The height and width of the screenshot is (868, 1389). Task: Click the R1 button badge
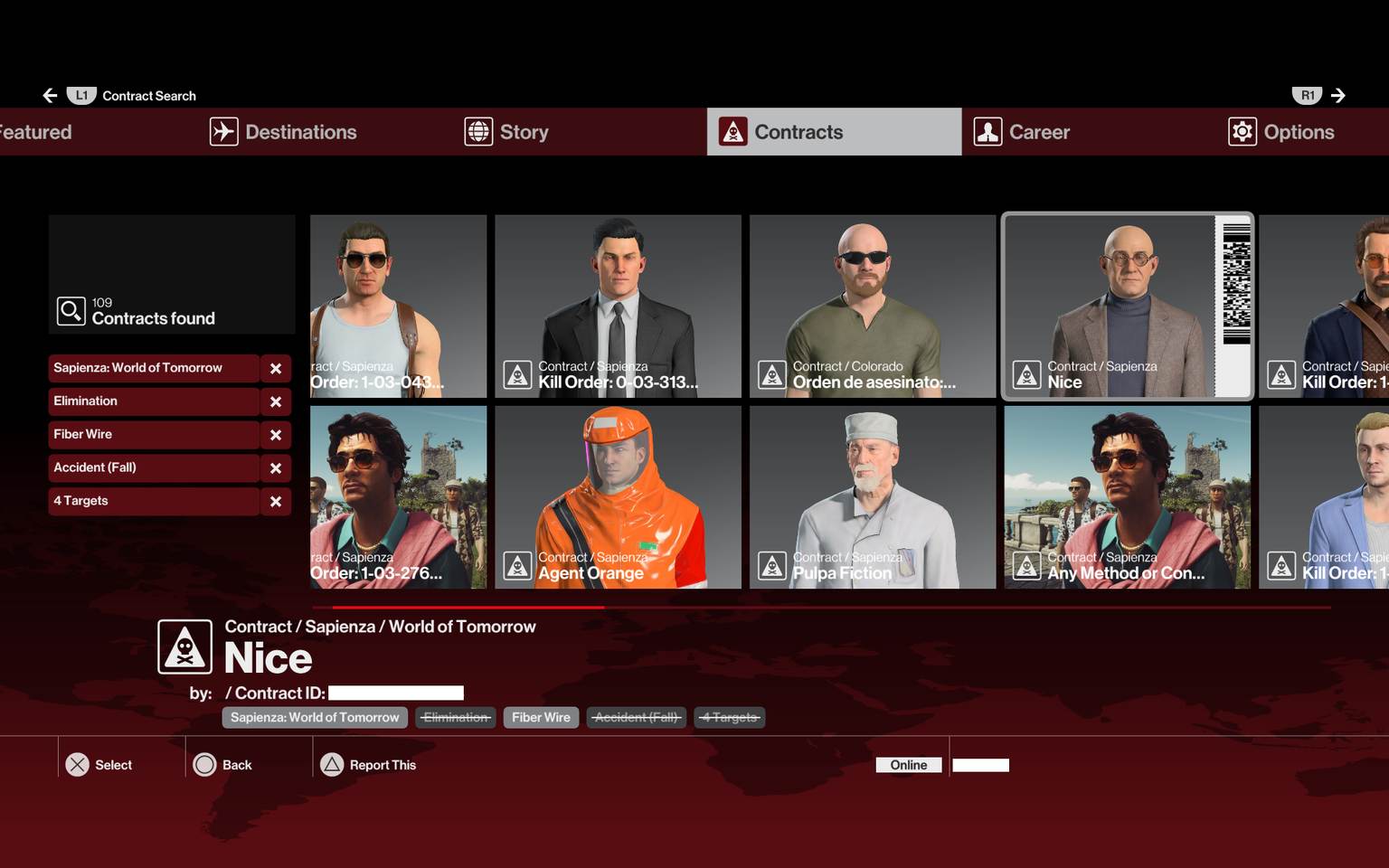coord(1308,95)
